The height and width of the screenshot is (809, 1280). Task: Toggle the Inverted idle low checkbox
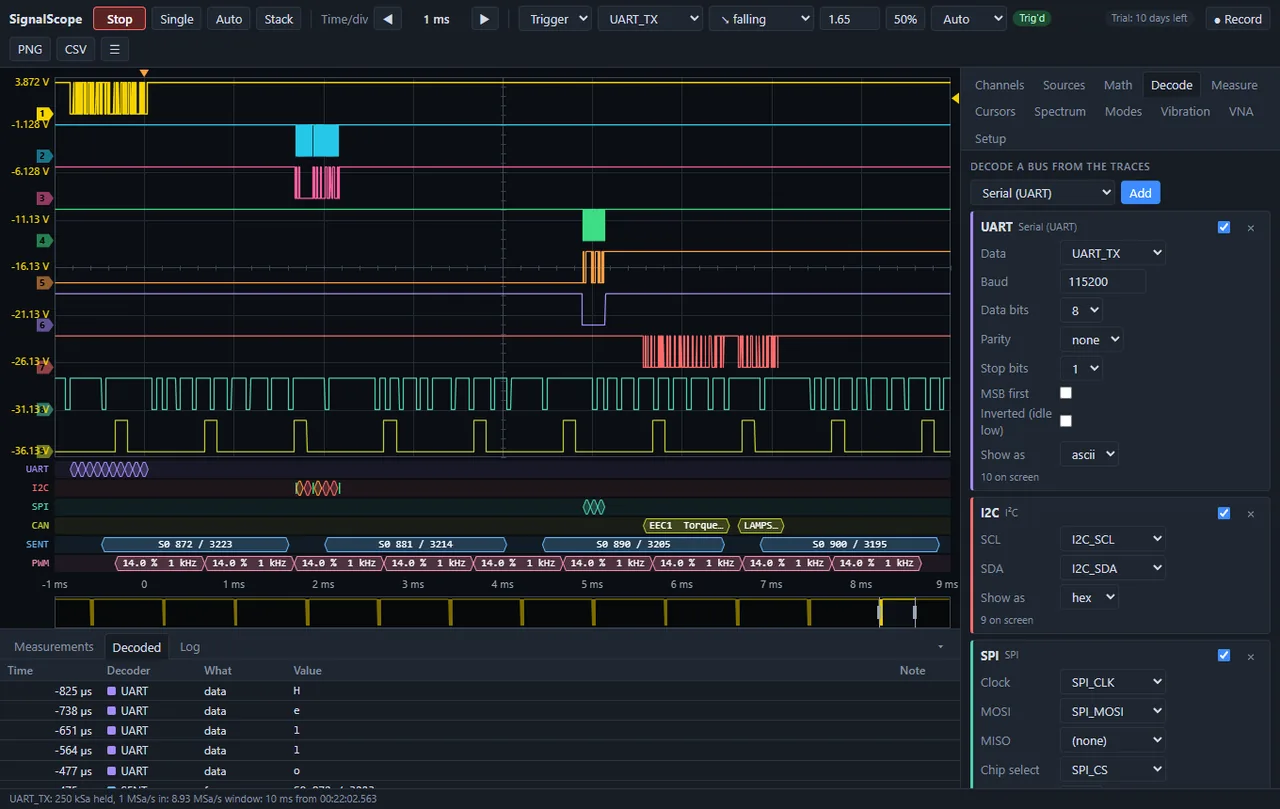(1066, 421)
